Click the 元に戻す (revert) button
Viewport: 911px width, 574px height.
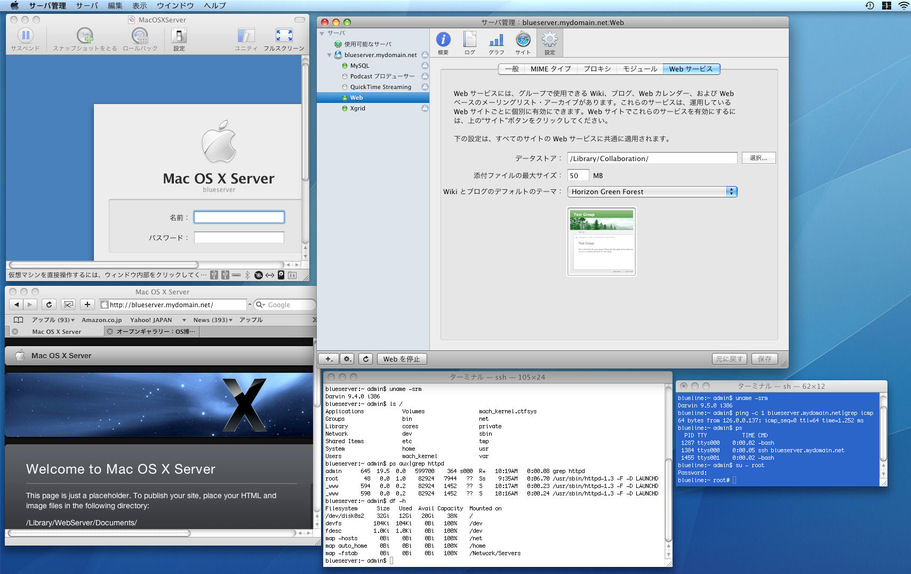(730, 359)
